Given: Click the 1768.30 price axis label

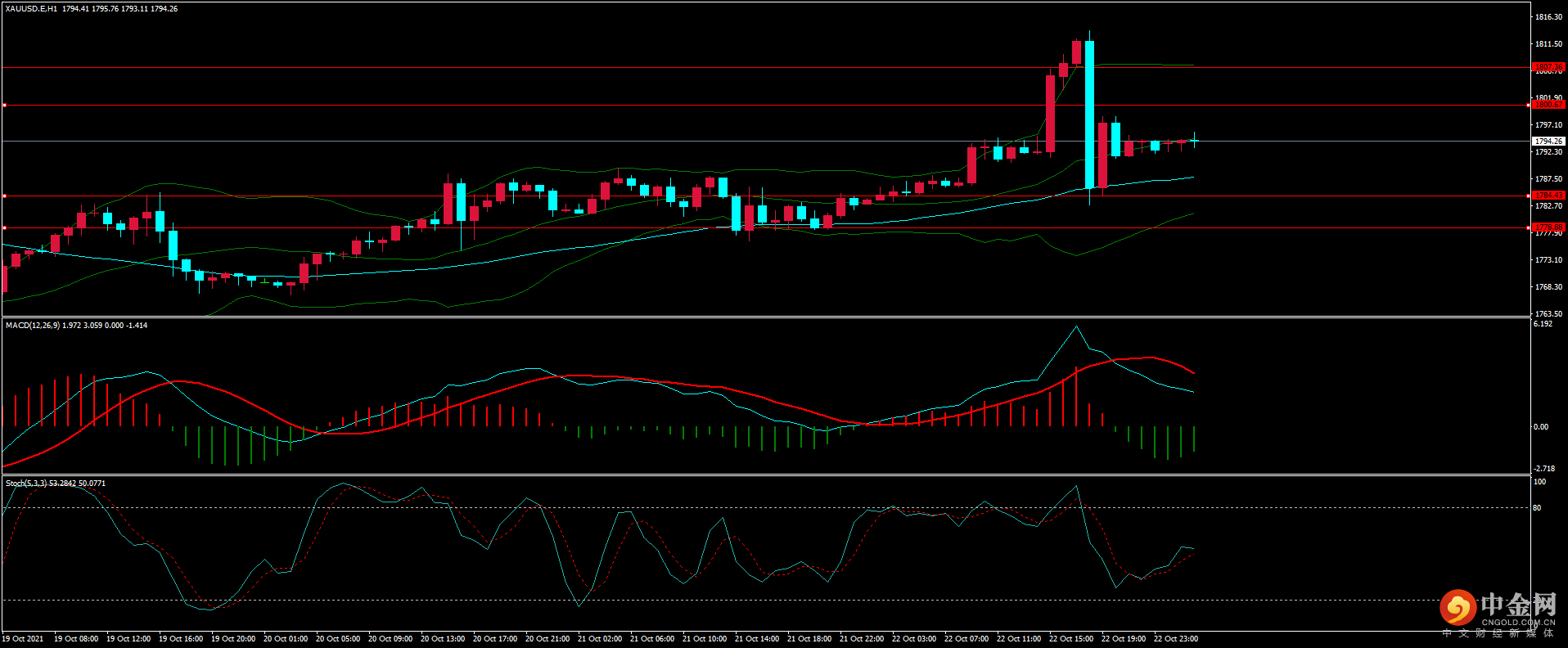Looking at the screenshot, I should point(1548,286).
